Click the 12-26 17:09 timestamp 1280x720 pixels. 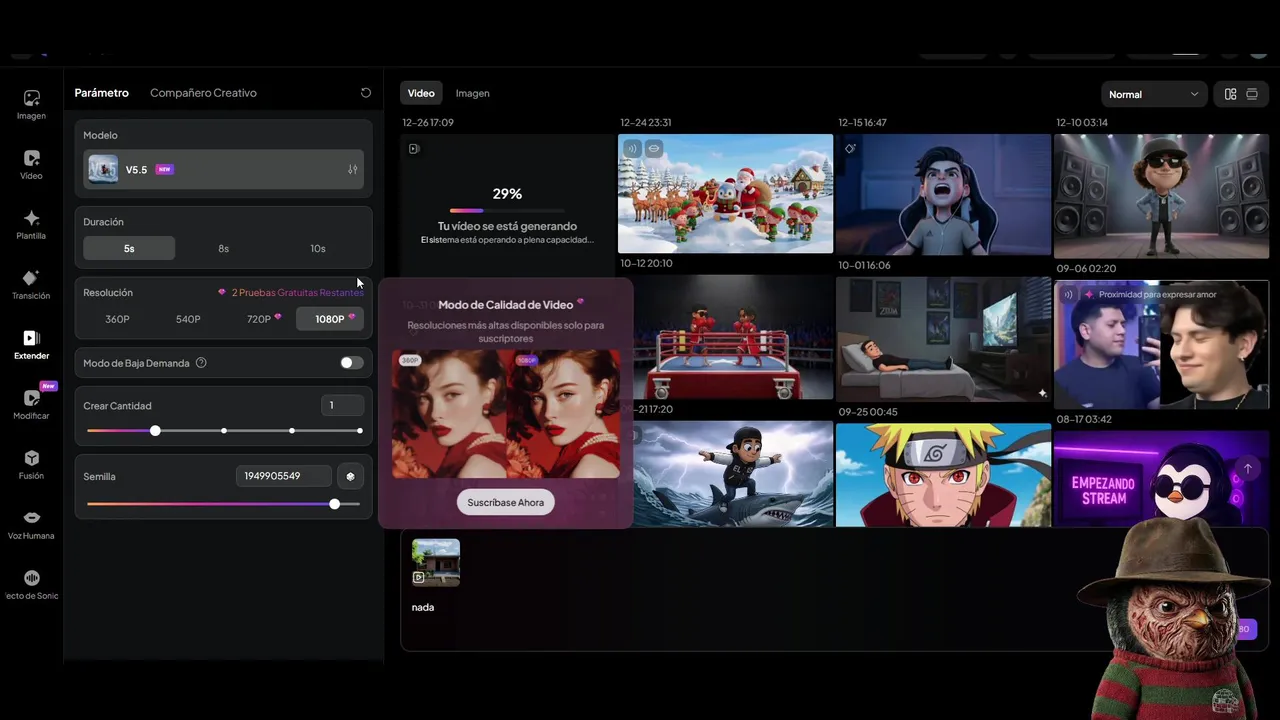pyautogui.click(x=428, y=123)
